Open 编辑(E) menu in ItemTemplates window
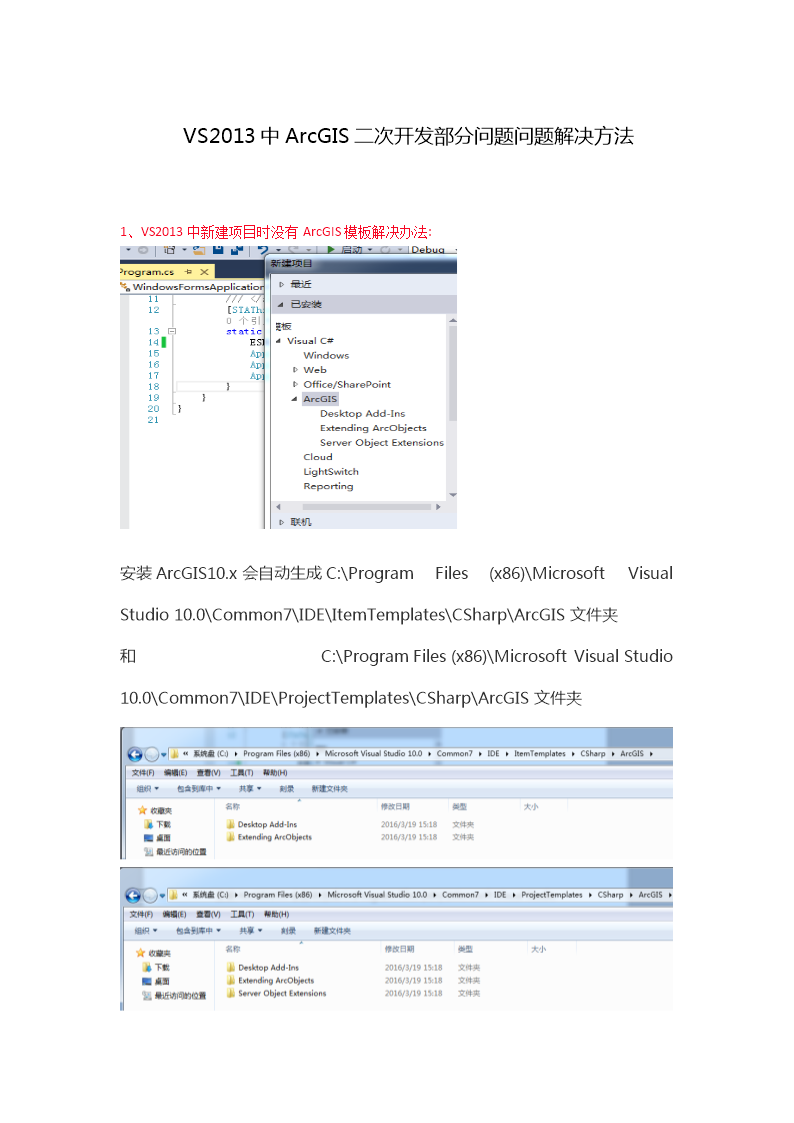 [x=175, y=773]
